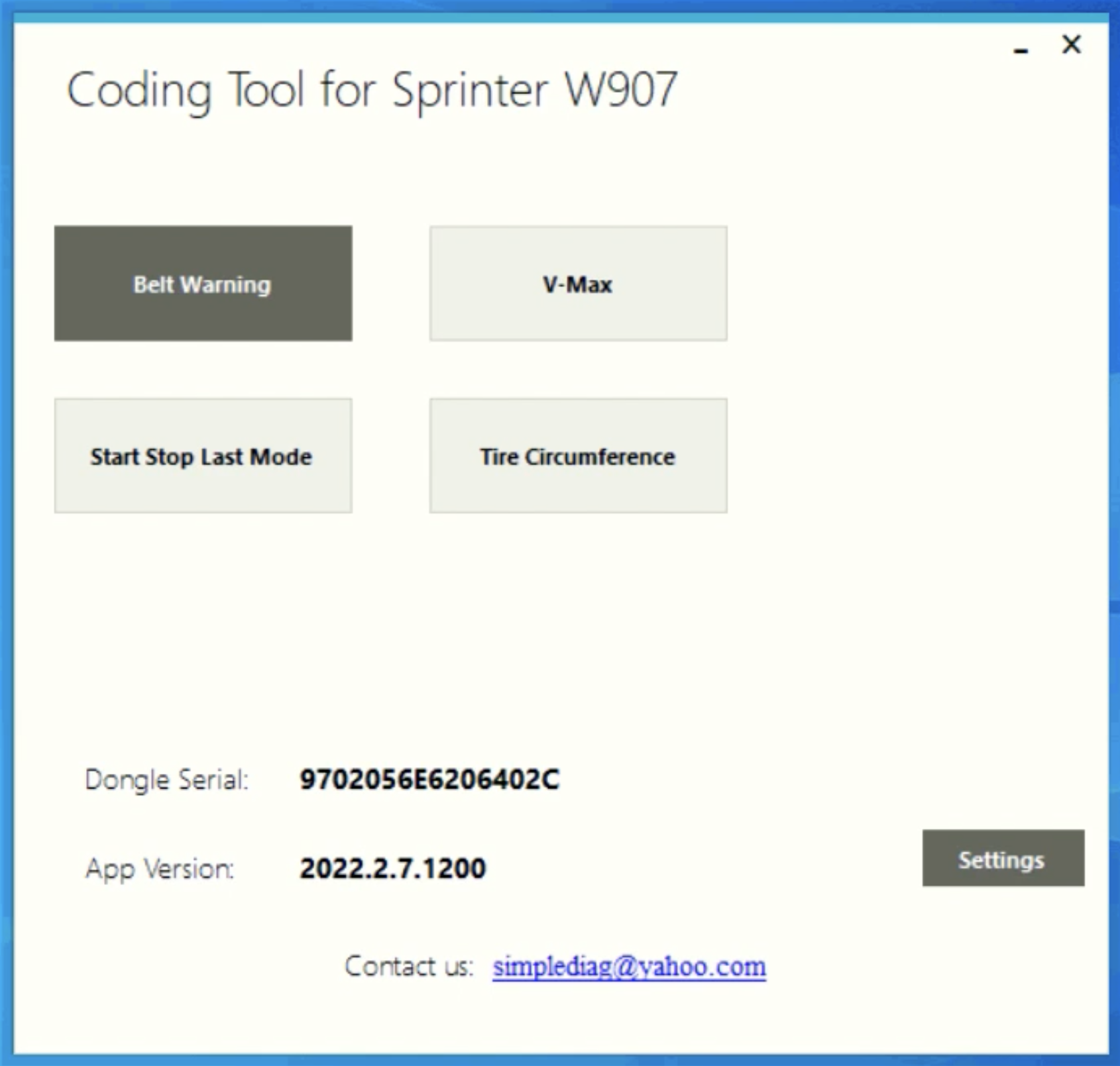Screen dimensions: 1120x1066
Task: Select the app version 2022.2.7.1200
Action: pos(393,868)
